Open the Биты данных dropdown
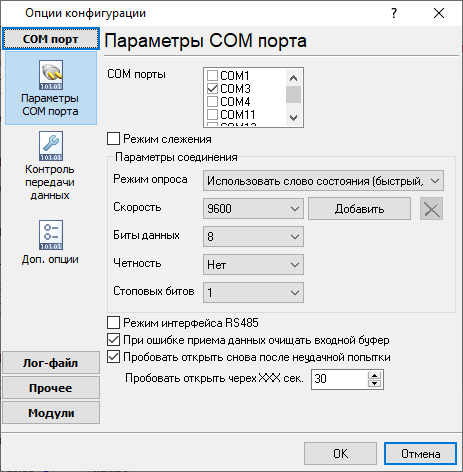 [x=253, y=237]
